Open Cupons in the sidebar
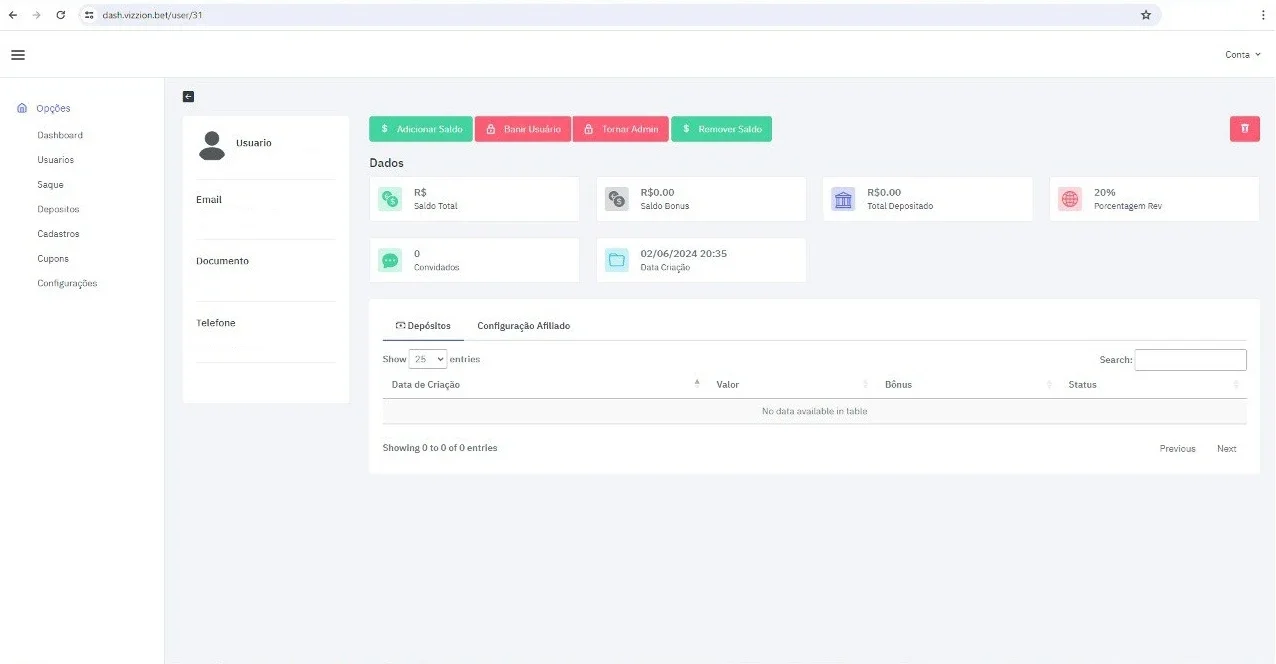 (x=53, y=259)
